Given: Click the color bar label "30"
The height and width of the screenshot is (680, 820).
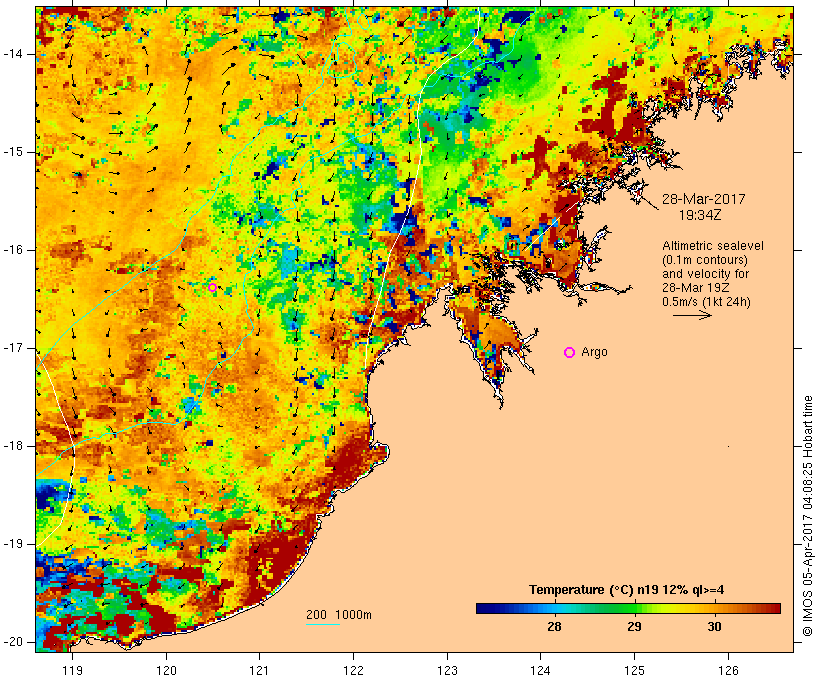Looking at the screenshot, I should (x=714, y=626).
